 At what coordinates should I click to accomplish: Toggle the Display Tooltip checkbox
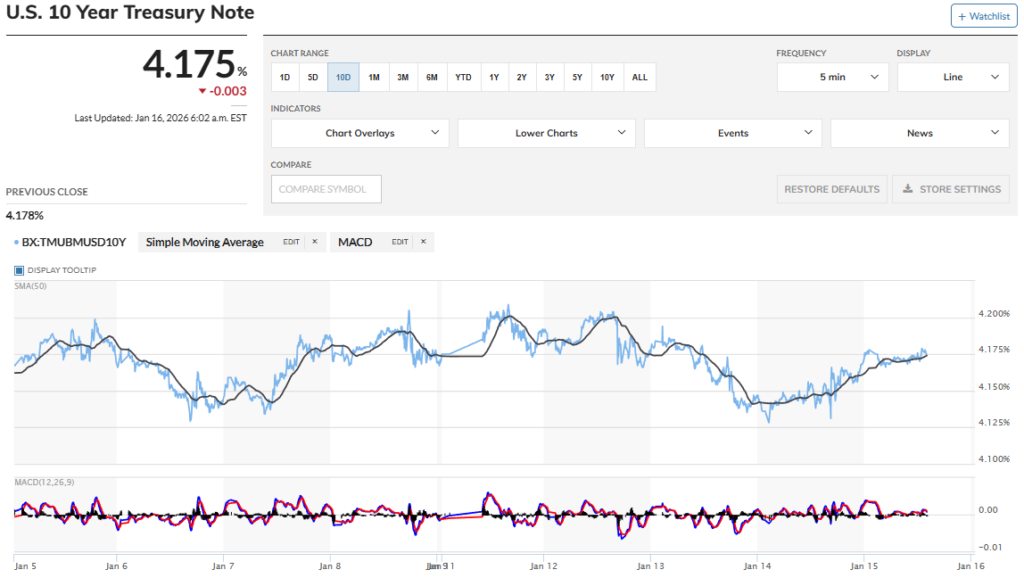[19, 270]
